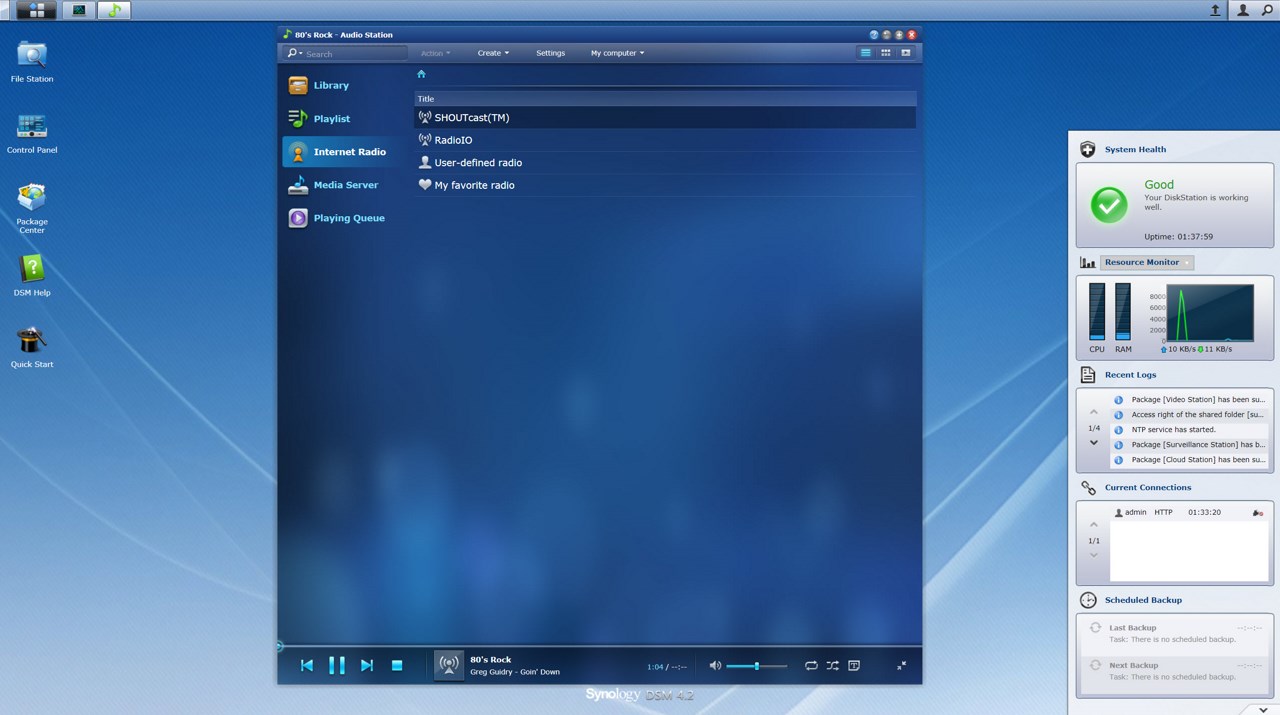Viewport: 1280px width, 715px height.
Task: Select the RadioIO entry
Action: coord(665,140)
